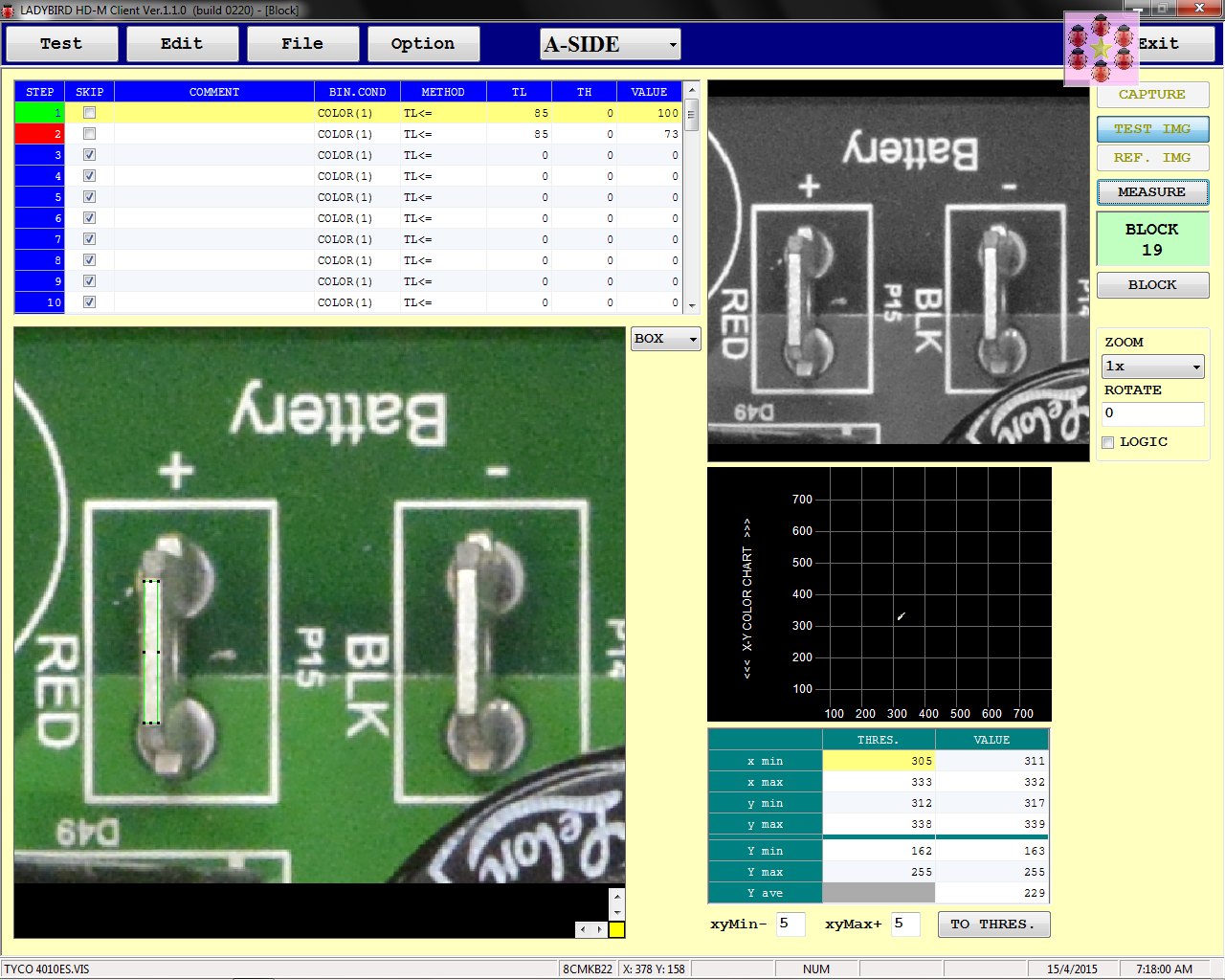The image size is (1225, 980).
Task: Open the Test menu
Action: coord(61,44)
